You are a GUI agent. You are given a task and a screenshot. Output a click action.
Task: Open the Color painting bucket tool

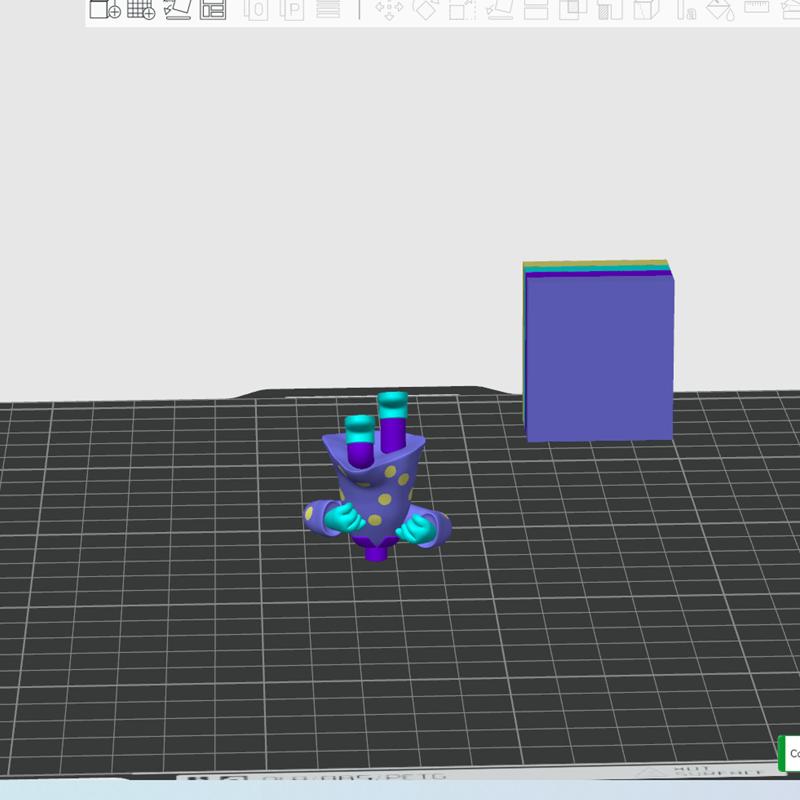click(x=720, y=9)
